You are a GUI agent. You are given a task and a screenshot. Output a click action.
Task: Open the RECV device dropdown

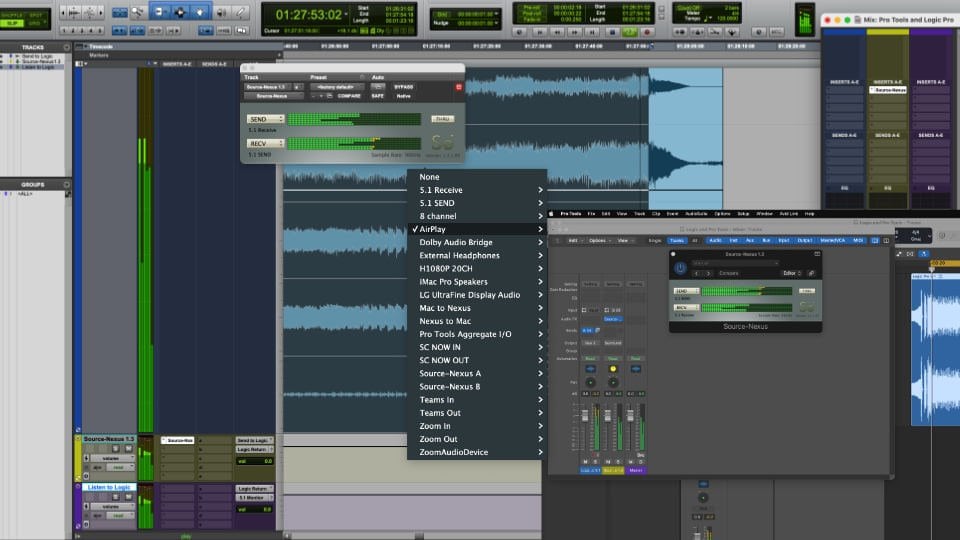pyautogui.click(x=265, y=143)
